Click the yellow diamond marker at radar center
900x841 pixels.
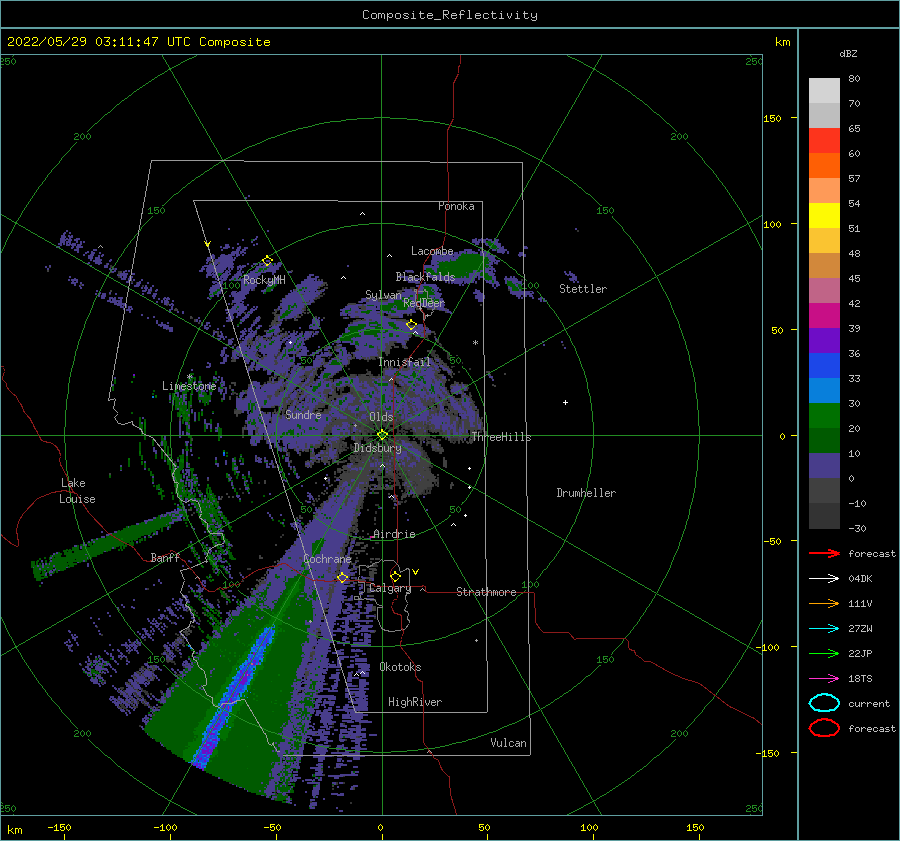point(382,435)
